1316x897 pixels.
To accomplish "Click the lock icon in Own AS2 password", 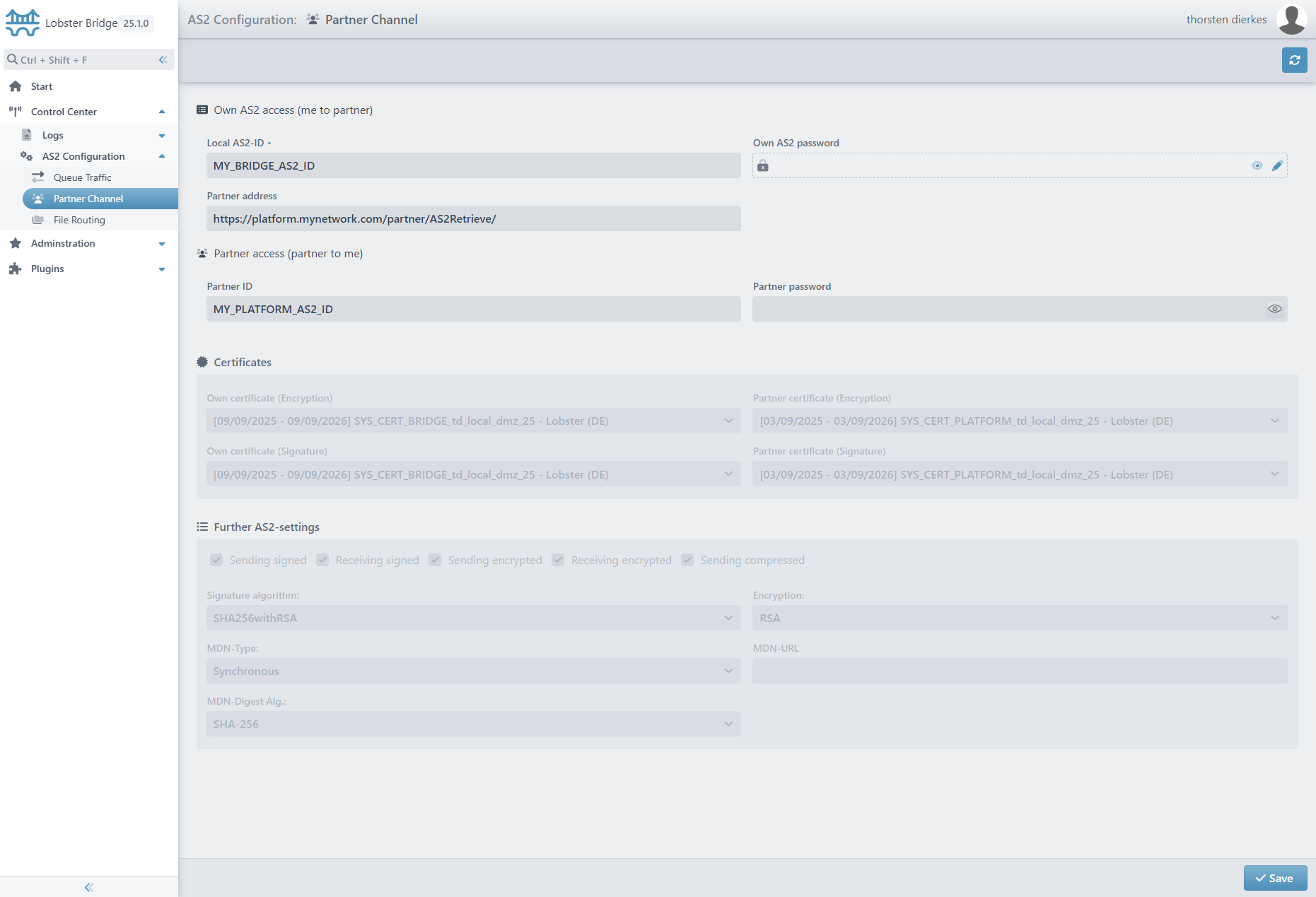I will coord(763,165).
